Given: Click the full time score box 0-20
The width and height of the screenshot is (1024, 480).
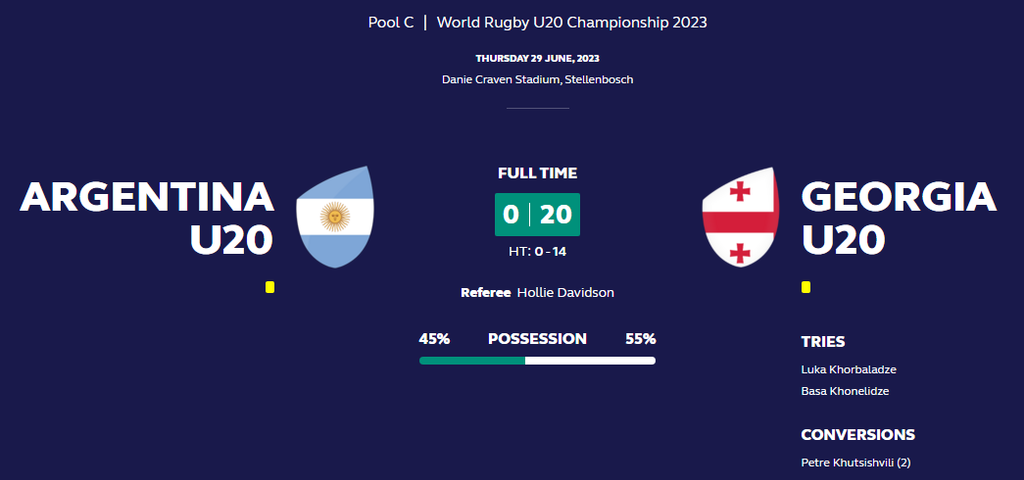Looking at the screenshot, I should (x=537, y=214).
